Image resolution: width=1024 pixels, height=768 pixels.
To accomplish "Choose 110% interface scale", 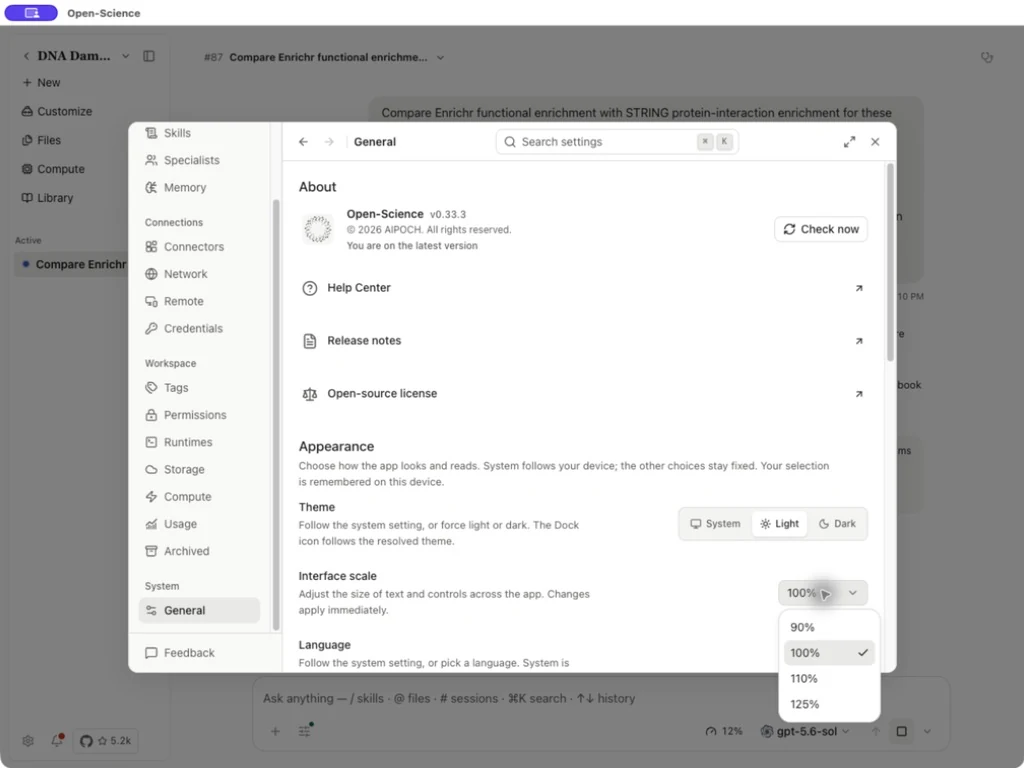I will pyautogui.click(x=829, y=679).
